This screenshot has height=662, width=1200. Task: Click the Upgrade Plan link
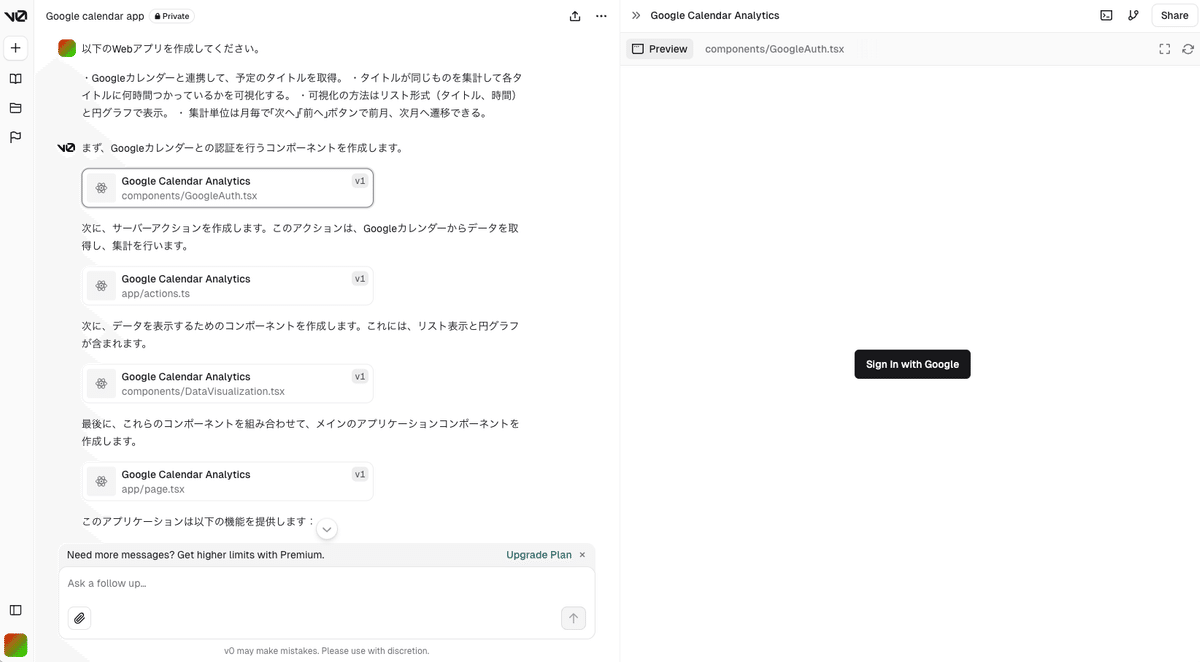click(x=539, y=555)
